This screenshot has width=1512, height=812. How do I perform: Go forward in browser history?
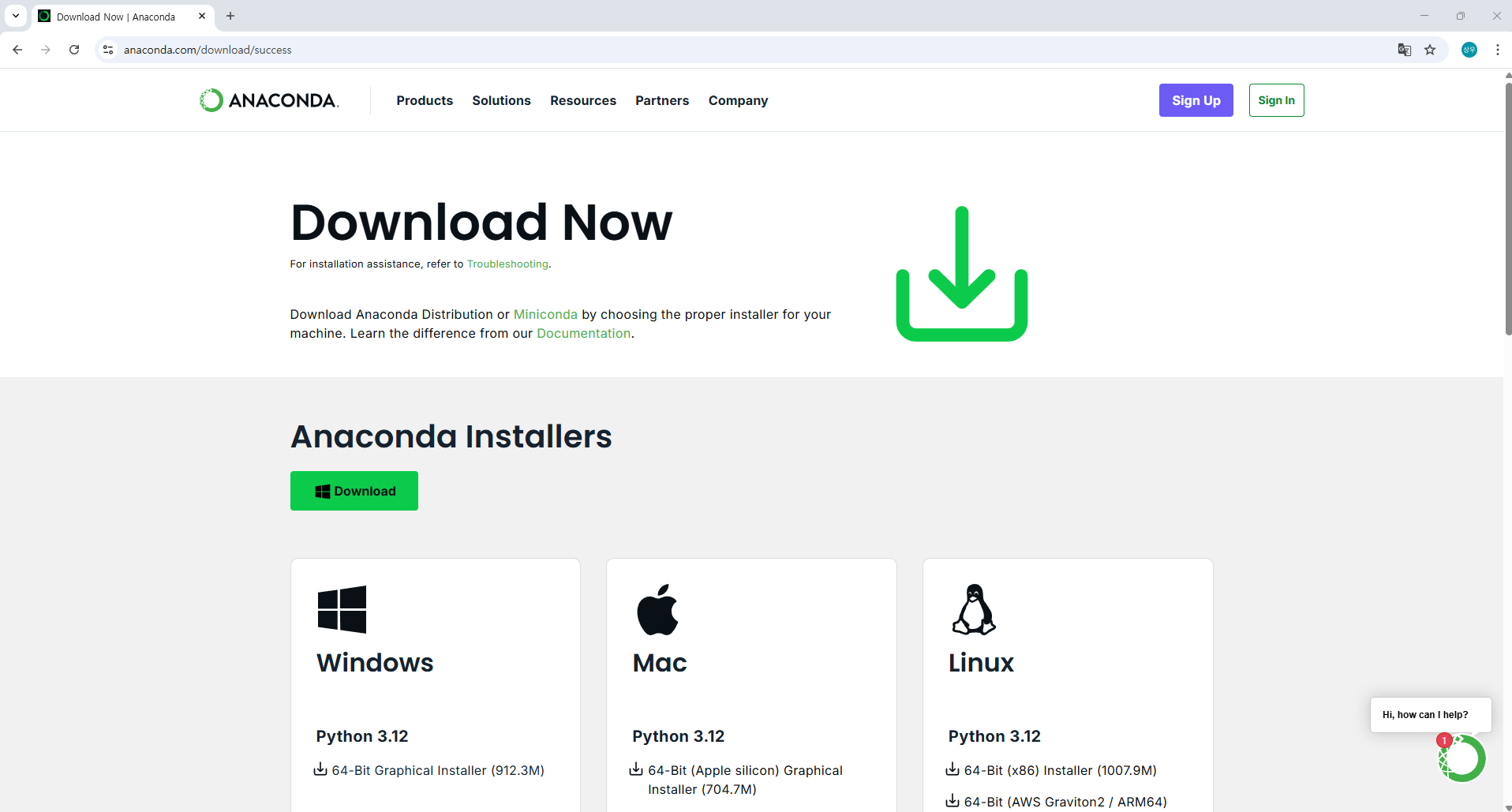[x=46, y=50]
